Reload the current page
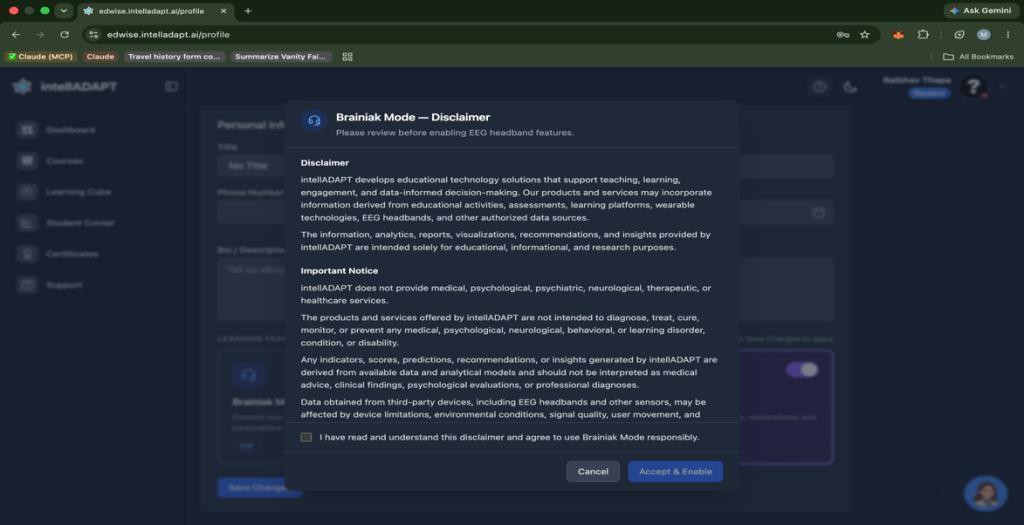Image resolution: width=1024 pixels, height=525 pixels. coord(64,35)
